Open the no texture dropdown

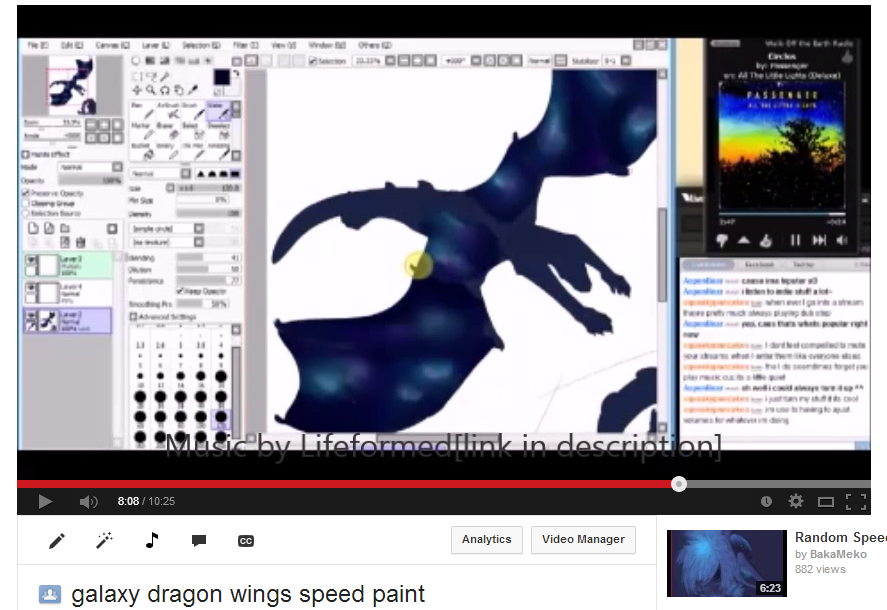(x=167, y=242)
